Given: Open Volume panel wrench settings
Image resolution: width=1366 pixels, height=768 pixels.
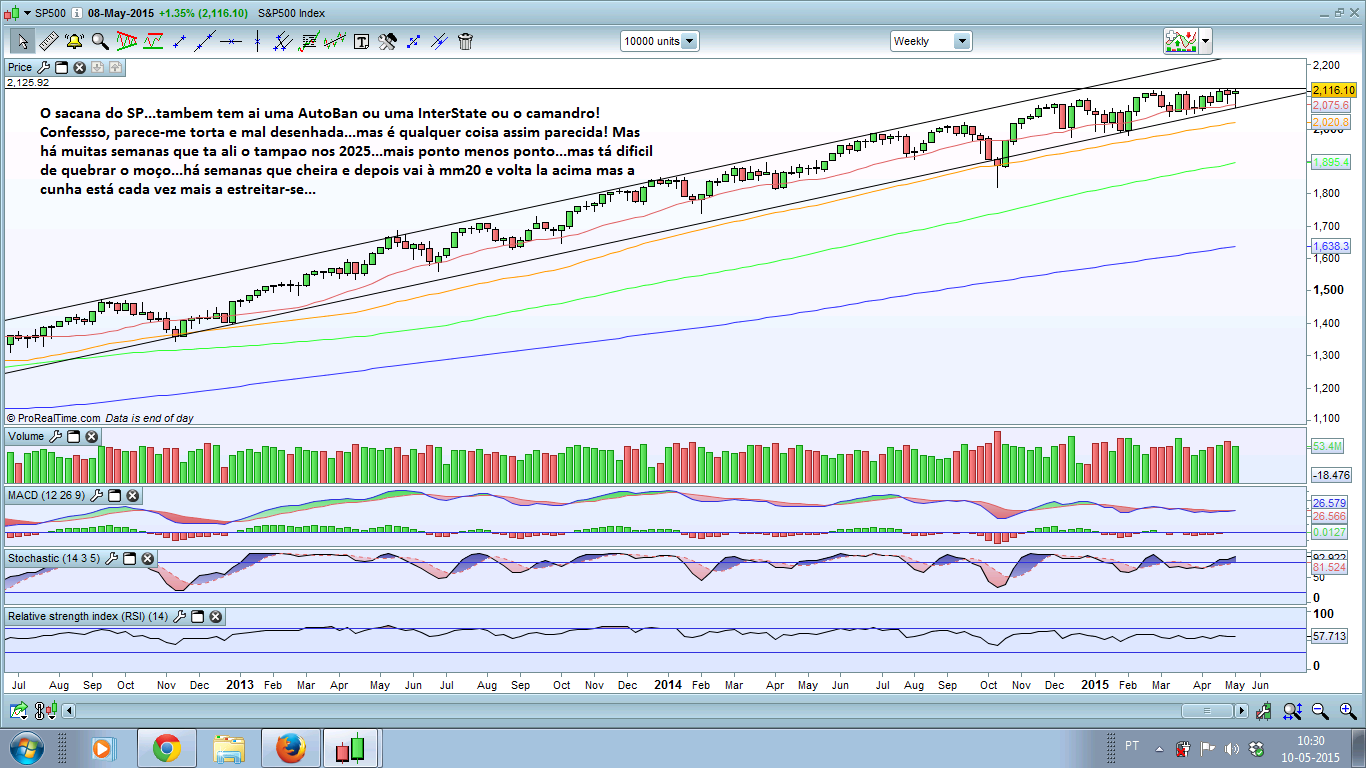Looking at the screenshot, I should click(x=56, y=437).
